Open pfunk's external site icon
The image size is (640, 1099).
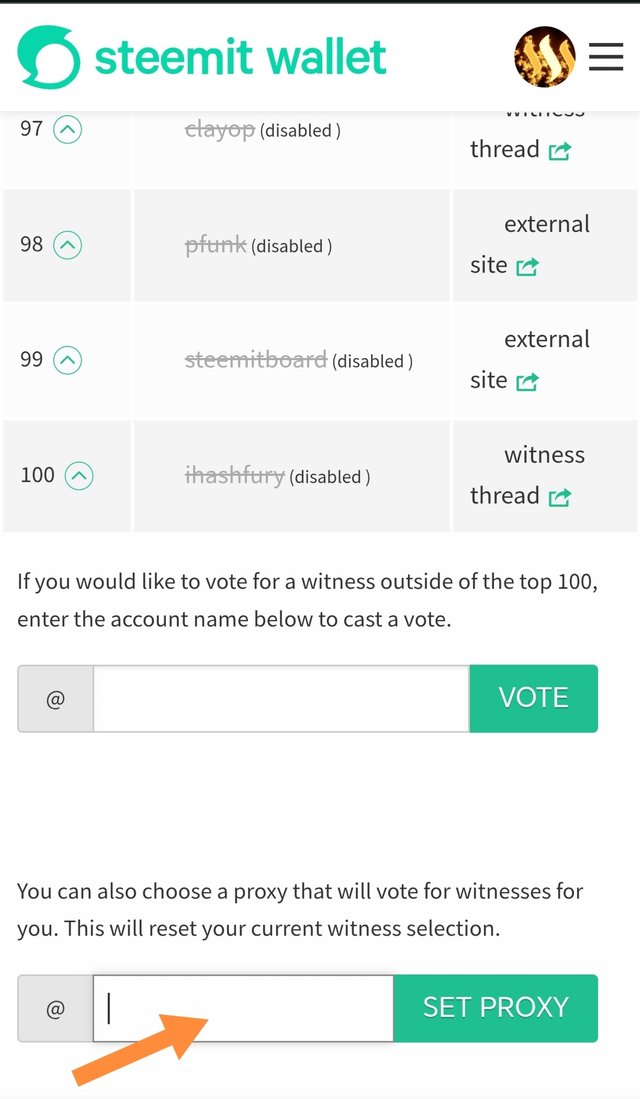(527, 266)
